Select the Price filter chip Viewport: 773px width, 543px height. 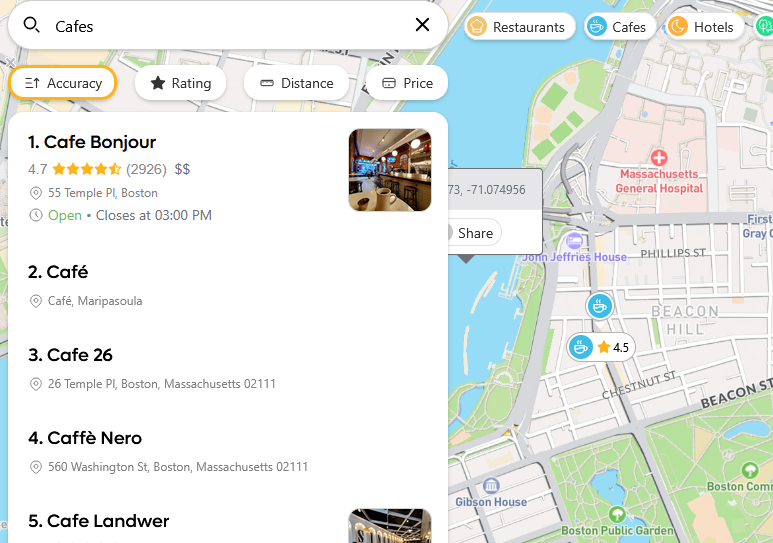407,83
